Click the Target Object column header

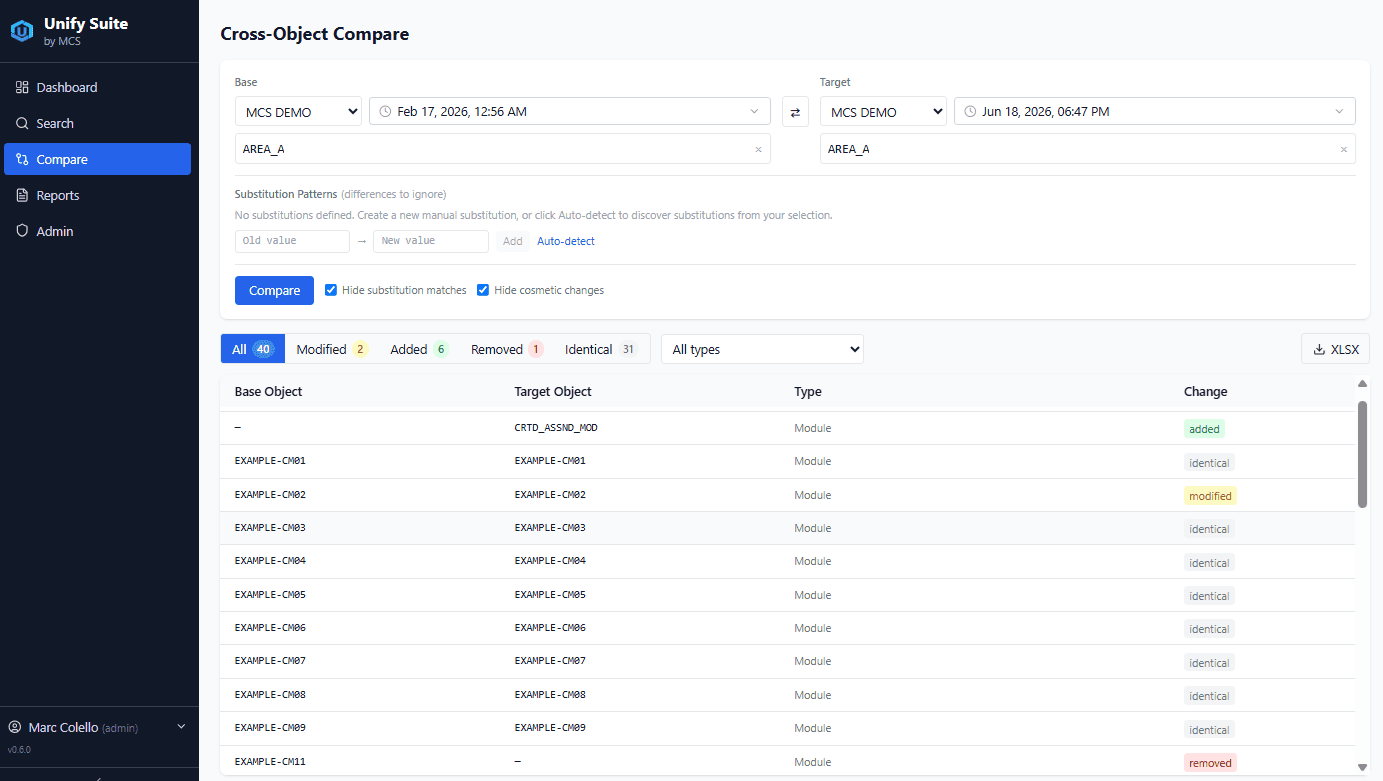point(553,392)
